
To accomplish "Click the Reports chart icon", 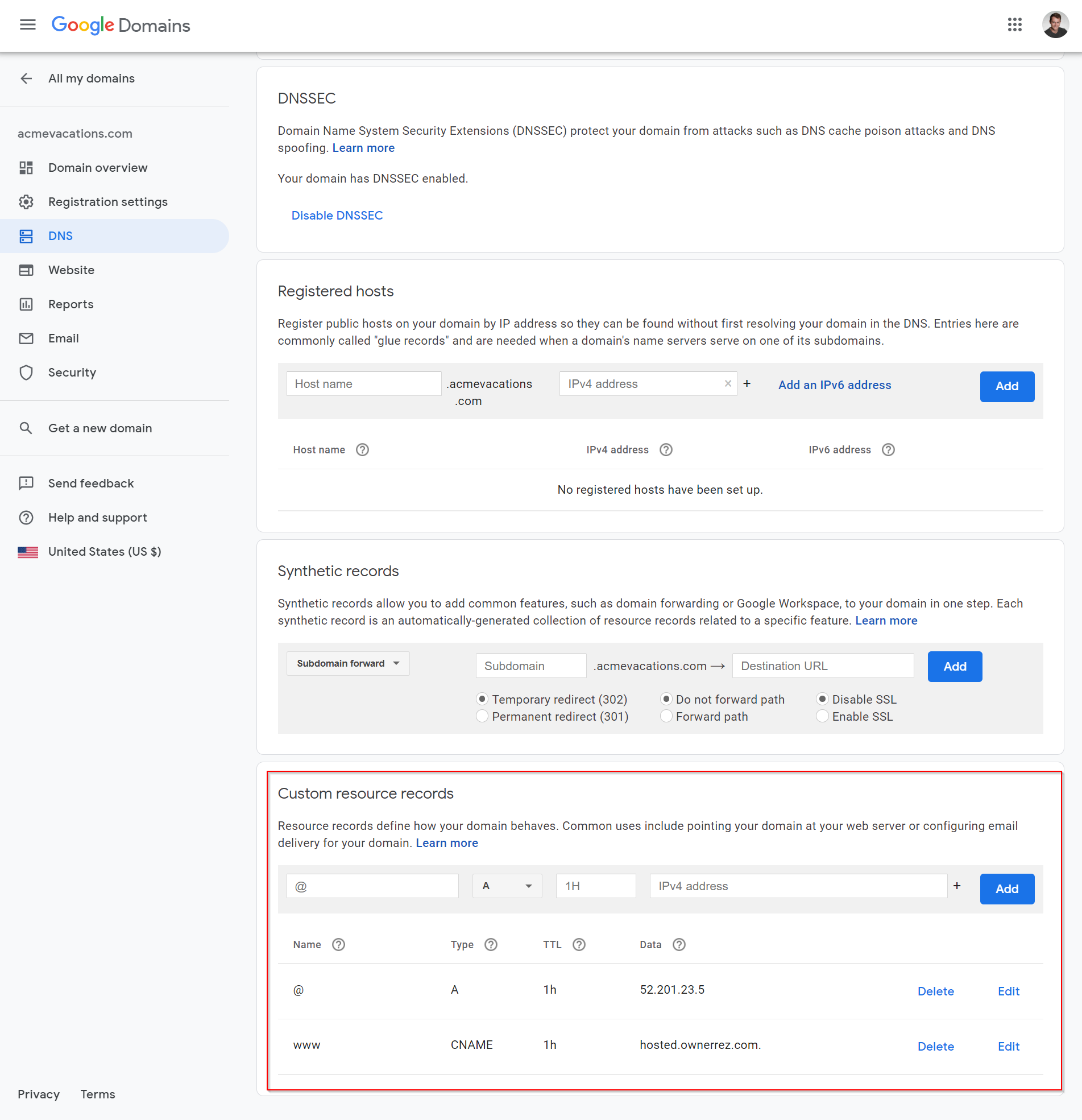I will point(26,304).
